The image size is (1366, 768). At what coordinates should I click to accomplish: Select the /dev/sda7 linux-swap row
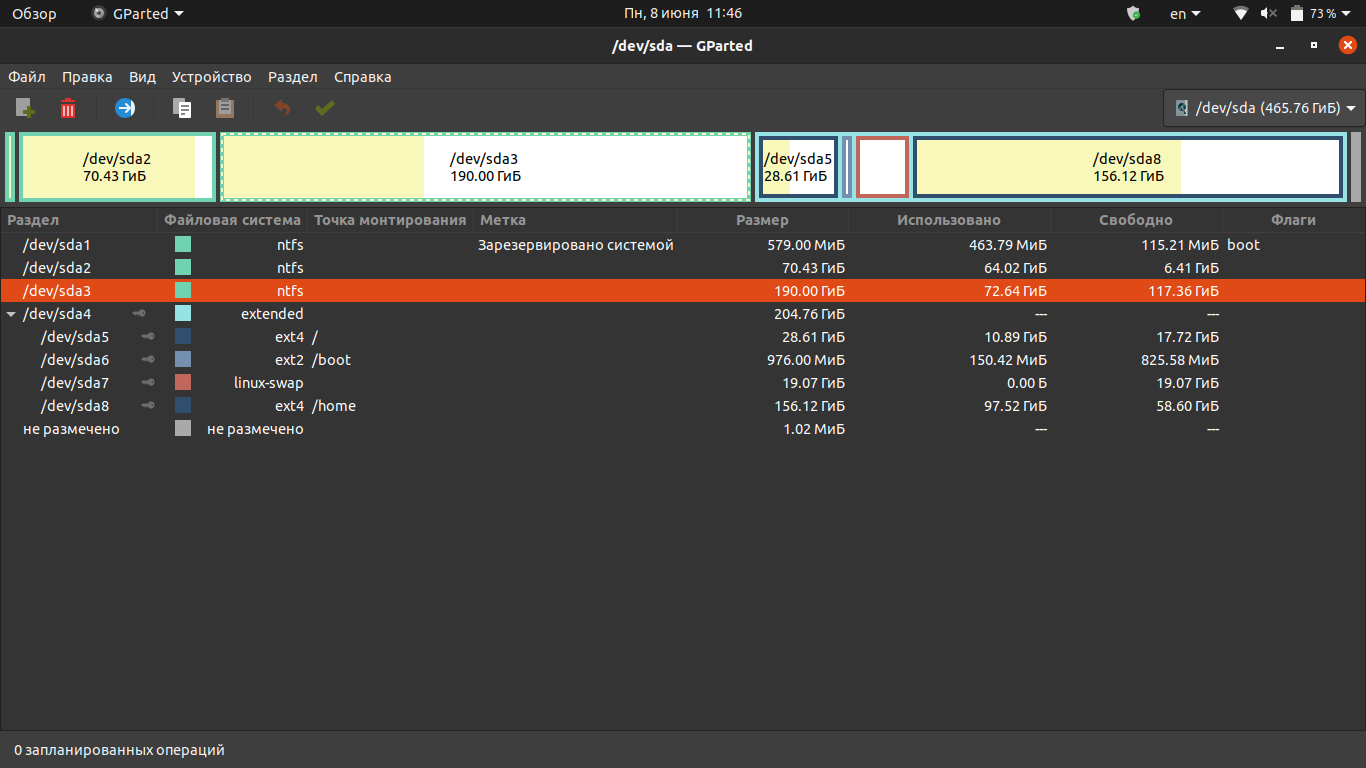683,383
